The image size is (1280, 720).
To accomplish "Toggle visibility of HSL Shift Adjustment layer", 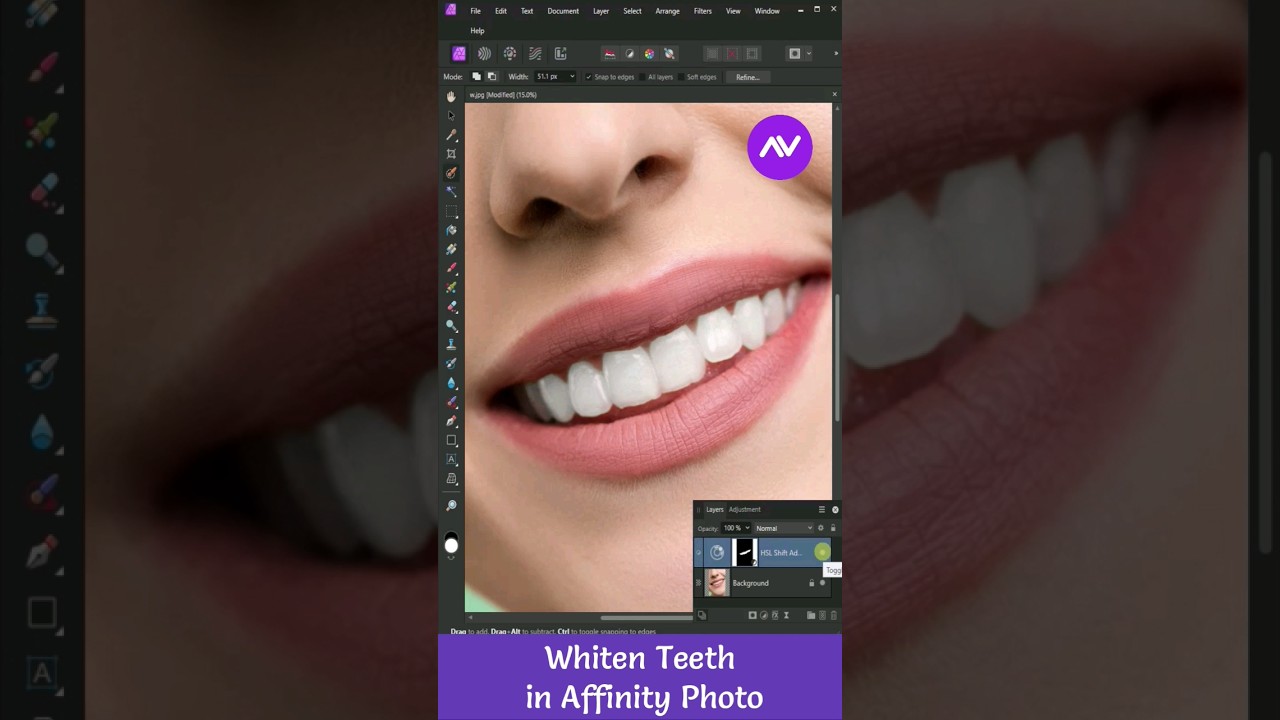I will click(822, 552).
